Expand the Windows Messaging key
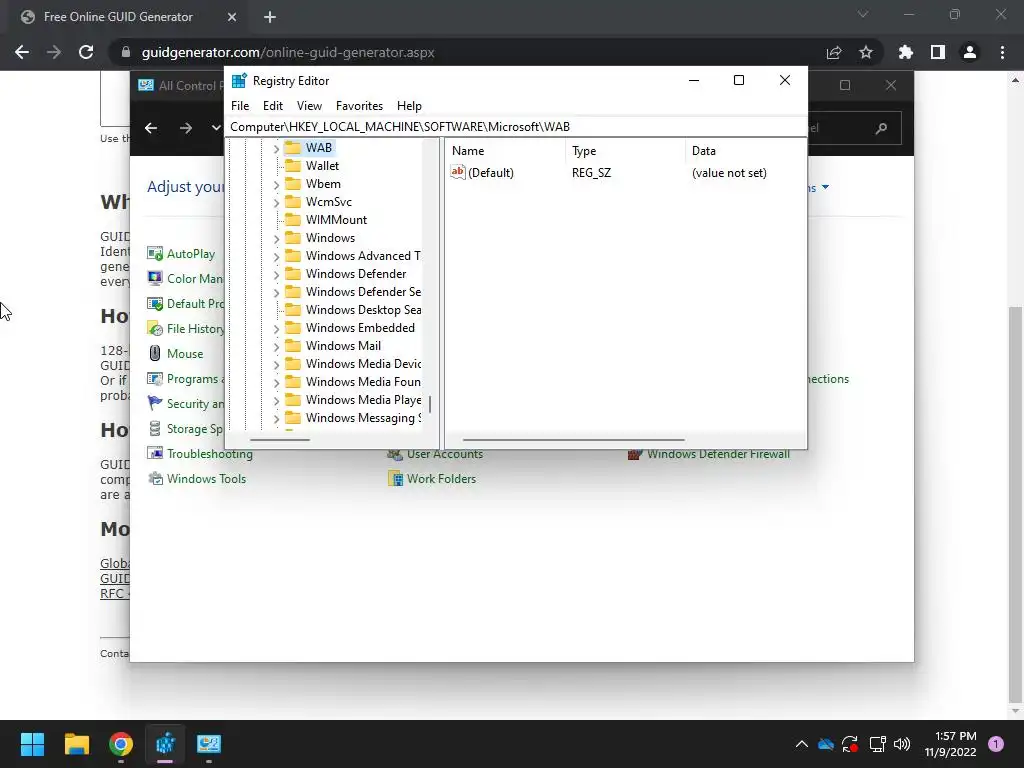This screenshot has width=1024, height=768. 276,419
